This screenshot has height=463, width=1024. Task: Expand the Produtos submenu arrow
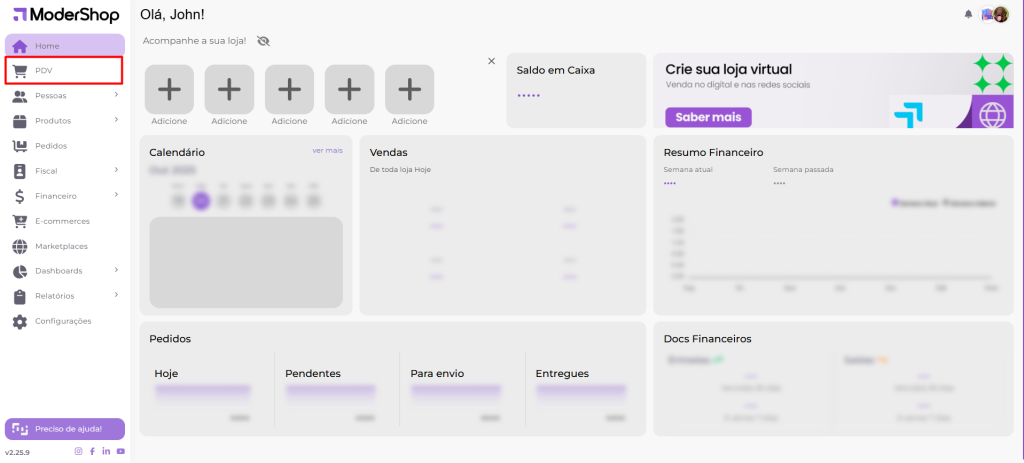pyautogui.click(x=116, y=120)
